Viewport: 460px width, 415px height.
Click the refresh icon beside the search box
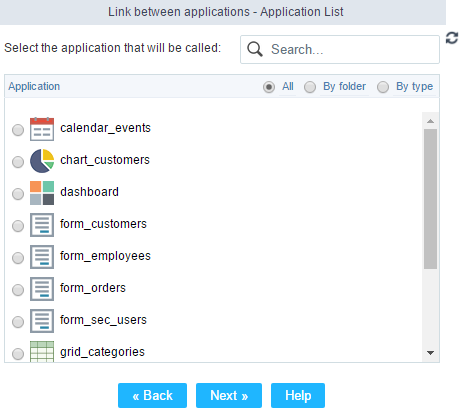click(x=452, y=38)
